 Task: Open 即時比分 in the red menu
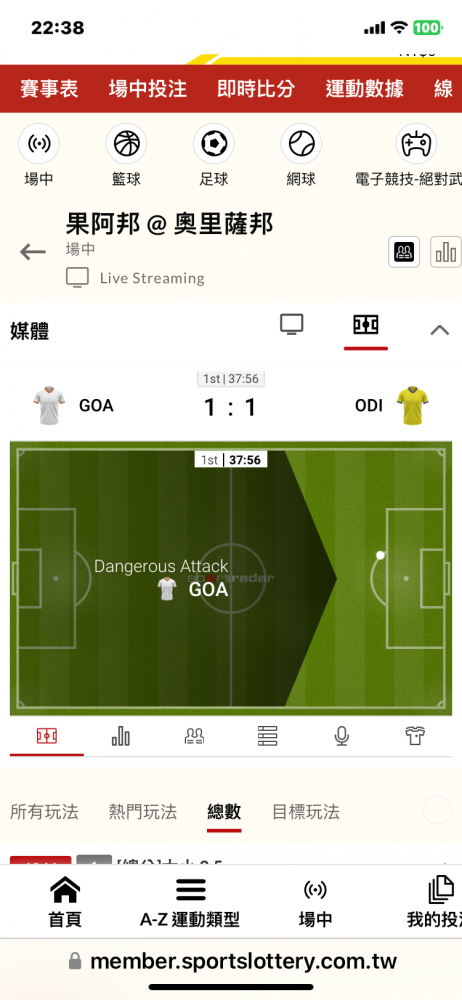click(256, 89)
